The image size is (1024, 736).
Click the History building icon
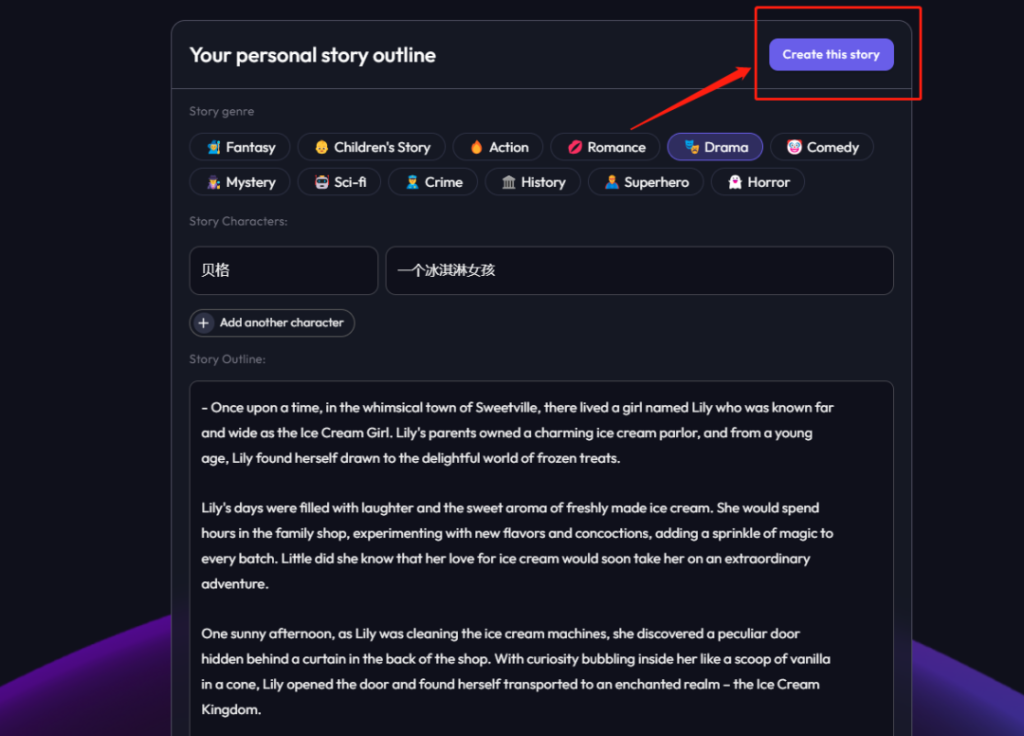pyautogui.click(x=509, y=182)
